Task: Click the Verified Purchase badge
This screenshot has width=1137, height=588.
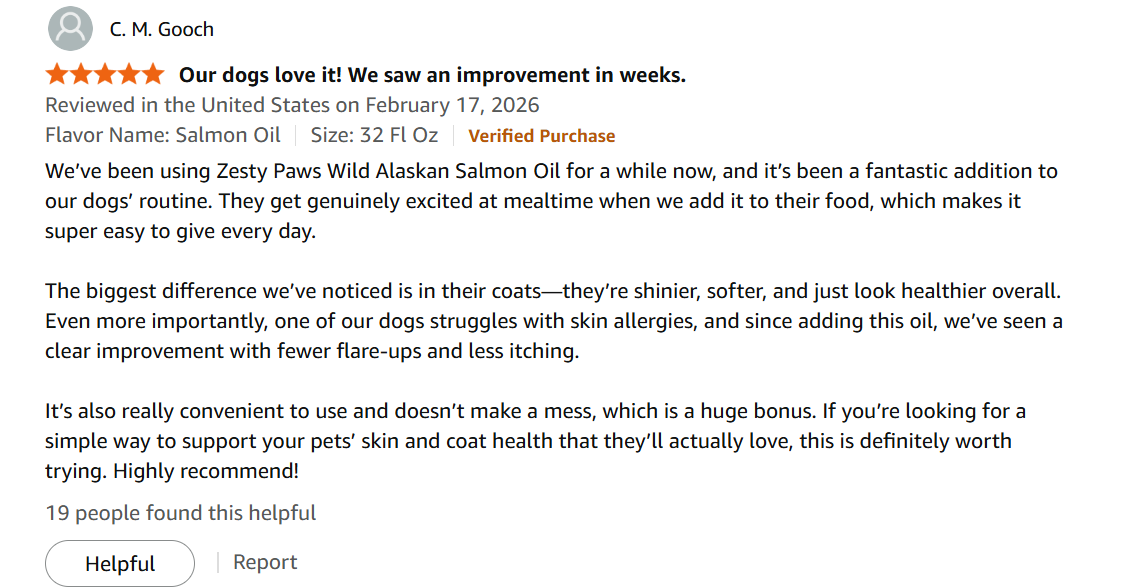Action: pos(541,135)
